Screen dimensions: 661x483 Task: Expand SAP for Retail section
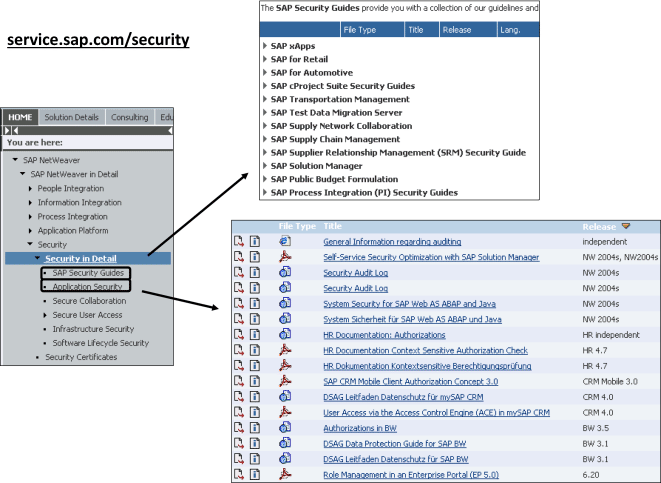pyautogui.click(x=265, y=59)
